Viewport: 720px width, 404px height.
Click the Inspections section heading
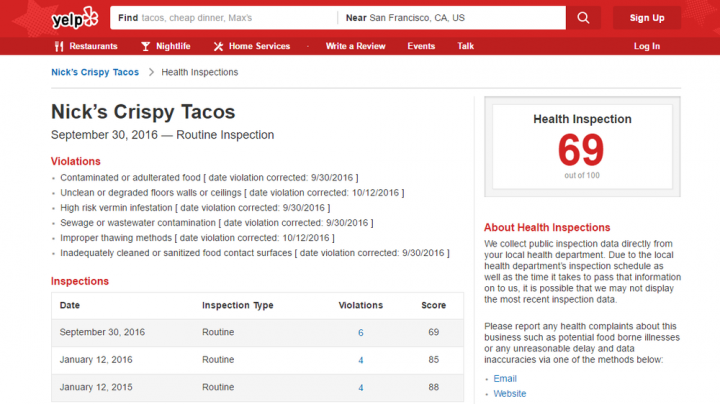point(80,281)
